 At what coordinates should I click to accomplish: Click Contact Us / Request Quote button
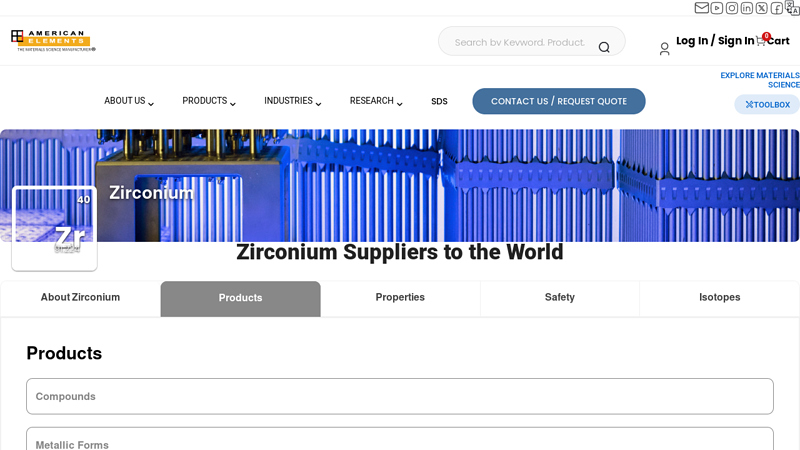click(558, 101)
